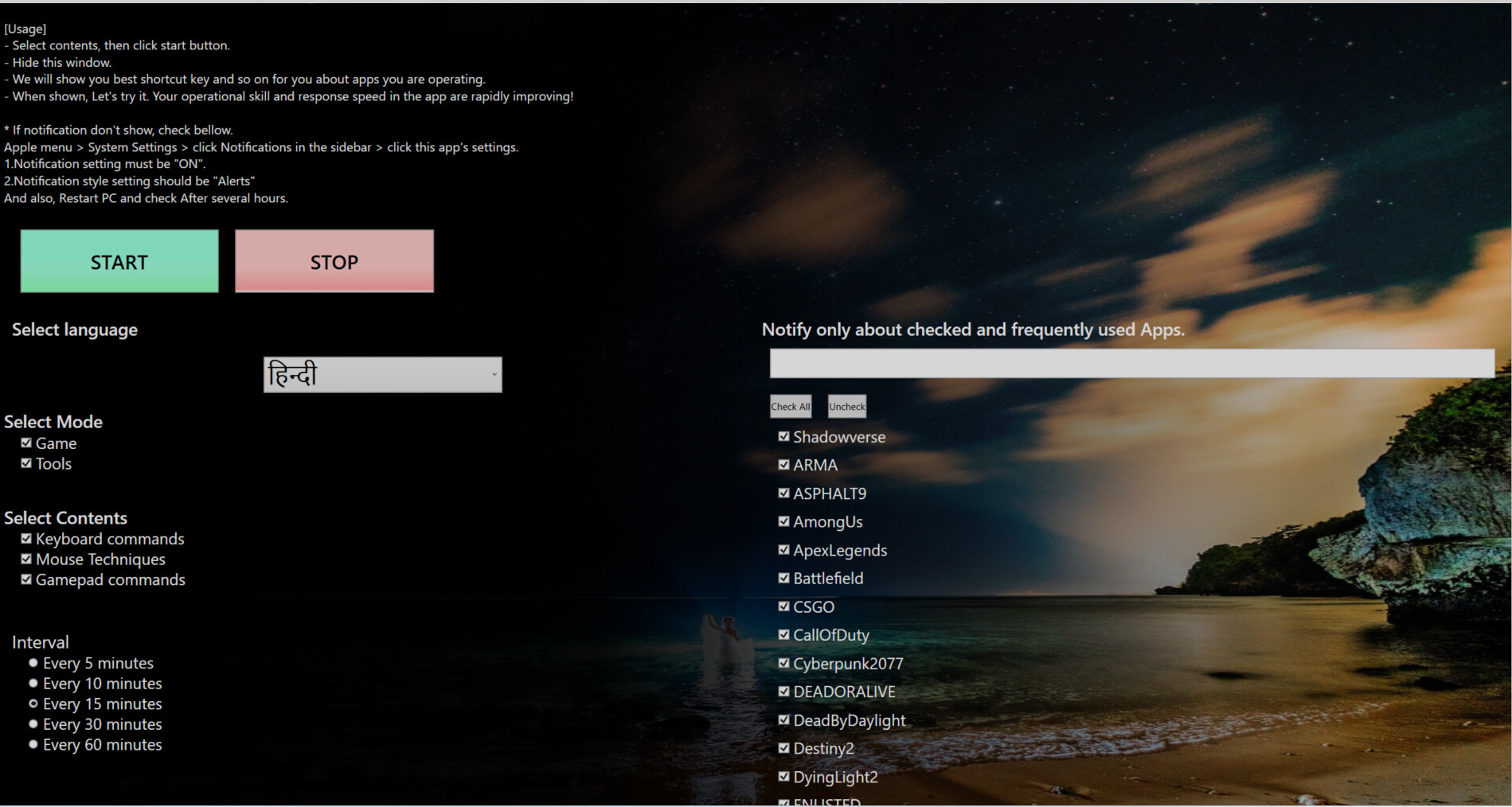1512x807 pixels.
Task: Uncheck Gamepad commands
Action: point(25,579)
